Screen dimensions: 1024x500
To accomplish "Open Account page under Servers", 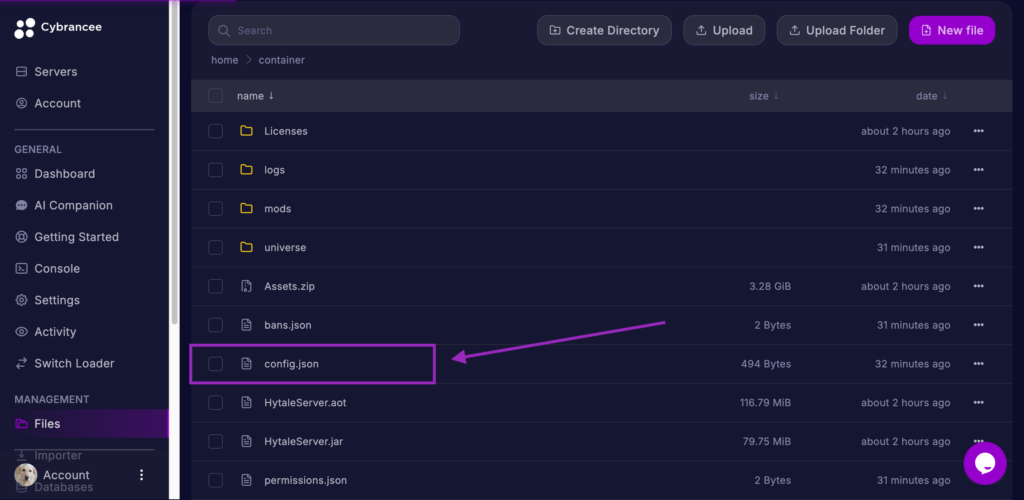I will point(48,103).
